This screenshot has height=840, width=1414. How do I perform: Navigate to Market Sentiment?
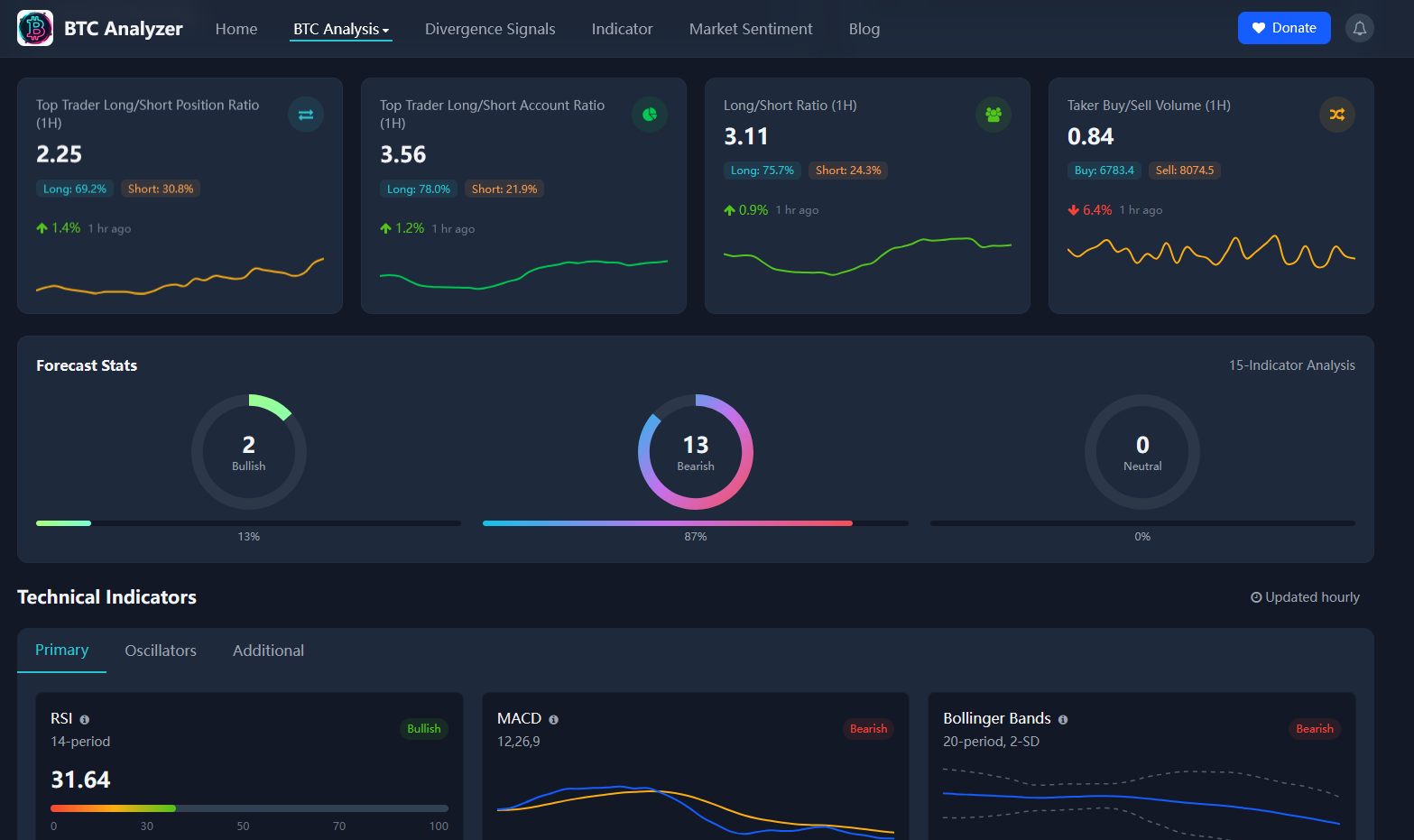click(x=751, y=28)
